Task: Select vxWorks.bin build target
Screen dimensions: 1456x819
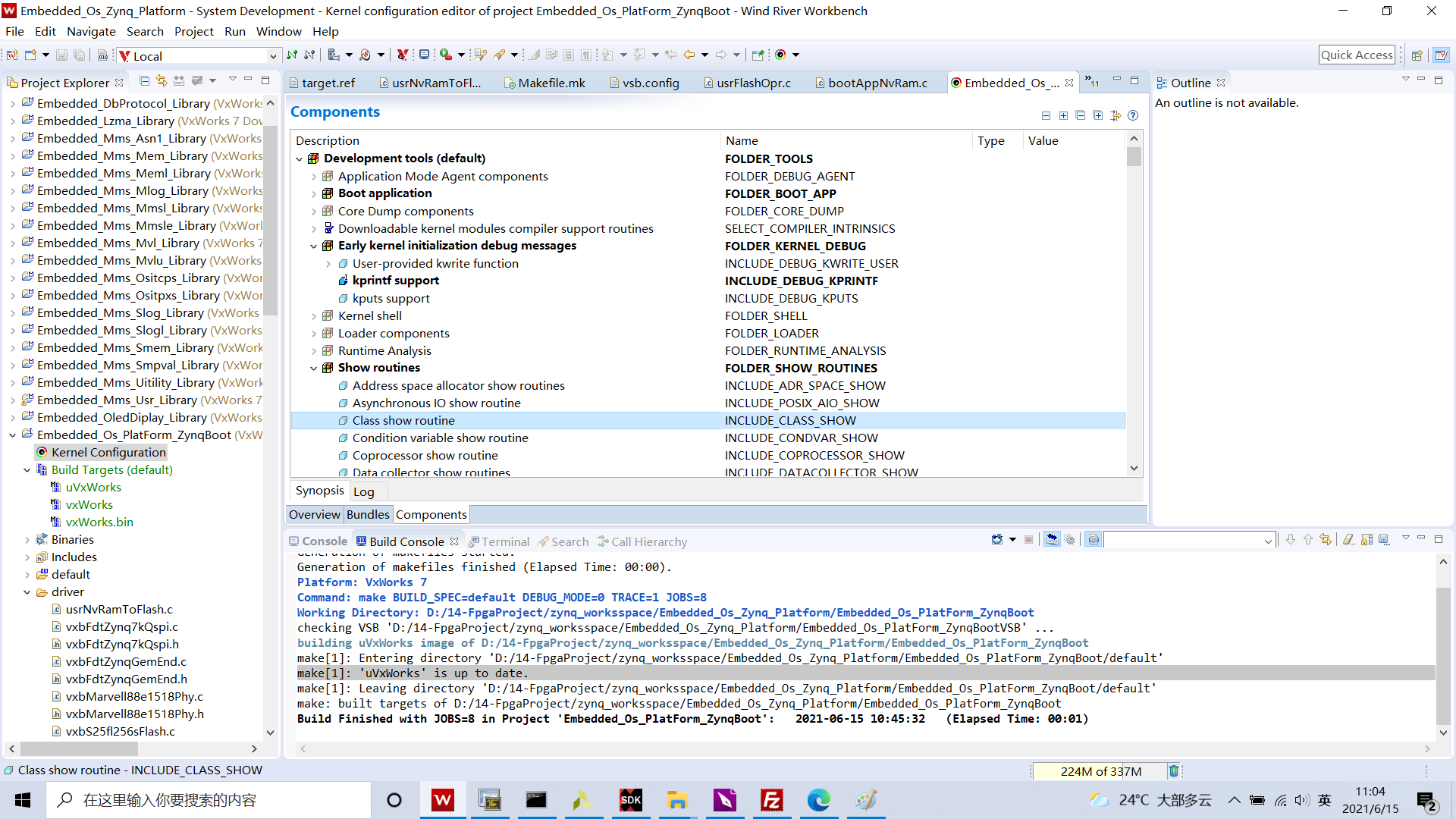Action: 99,522
